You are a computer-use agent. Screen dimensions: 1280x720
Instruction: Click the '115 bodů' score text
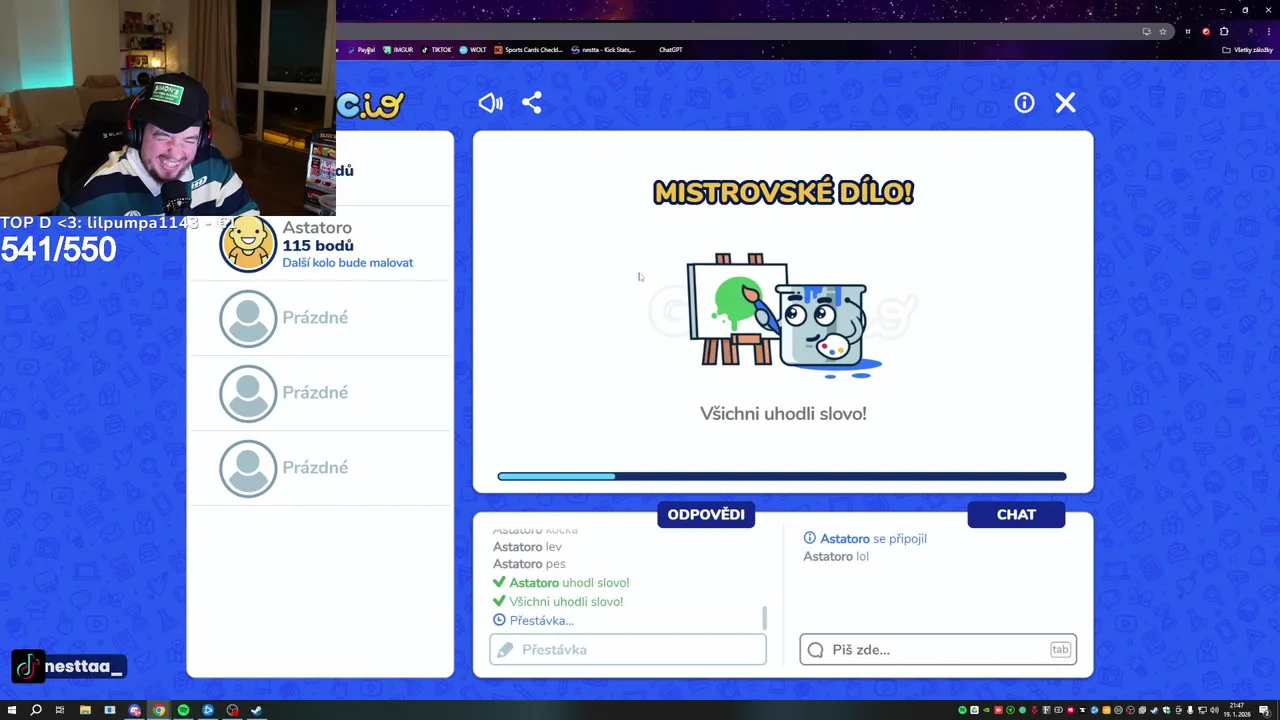click(318, 246)
